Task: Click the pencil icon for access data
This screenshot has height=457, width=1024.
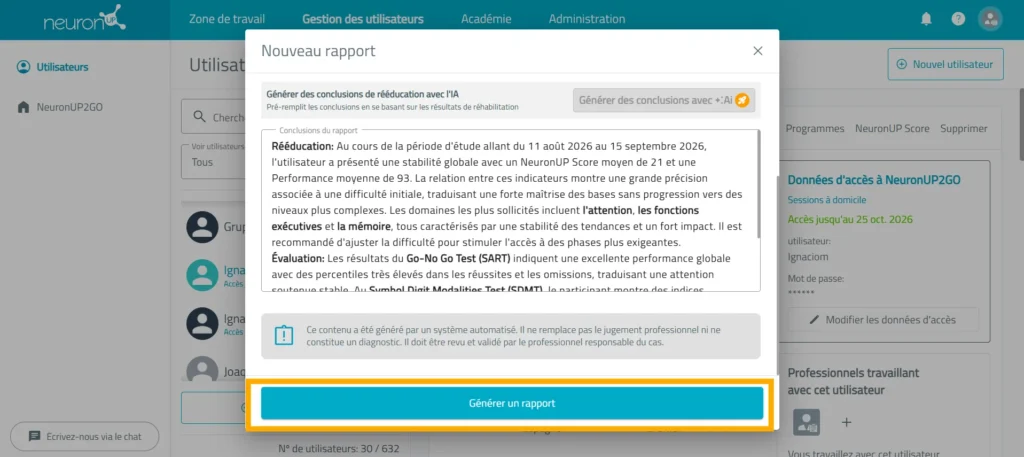Action: pyautogui.click(x=814, y=320)
